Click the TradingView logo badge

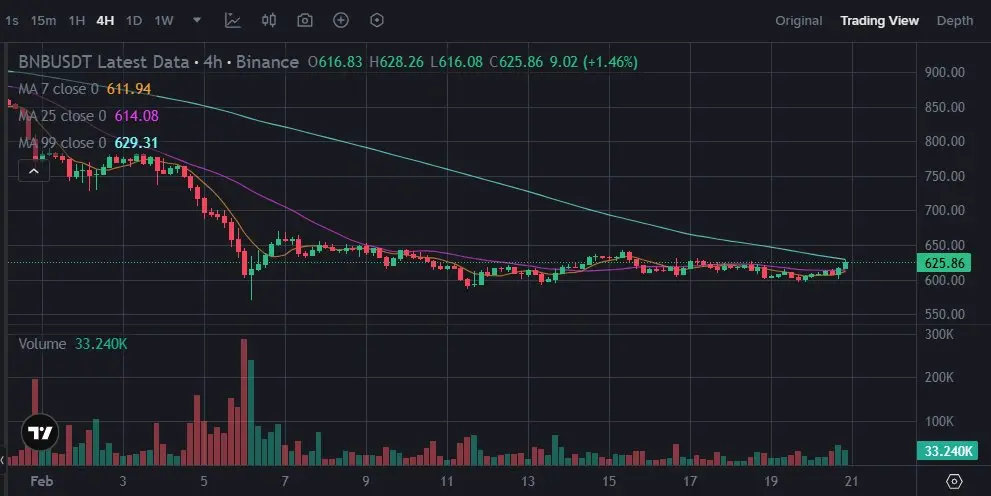click(40, 433)
